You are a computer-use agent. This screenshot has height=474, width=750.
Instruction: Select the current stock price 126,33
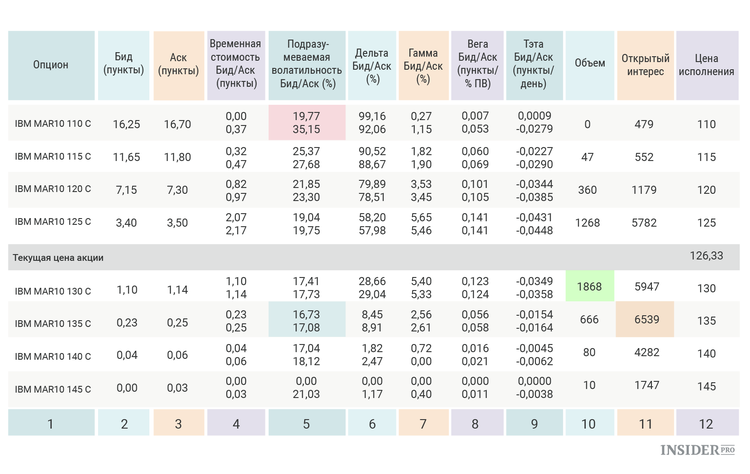coord(706,256)
